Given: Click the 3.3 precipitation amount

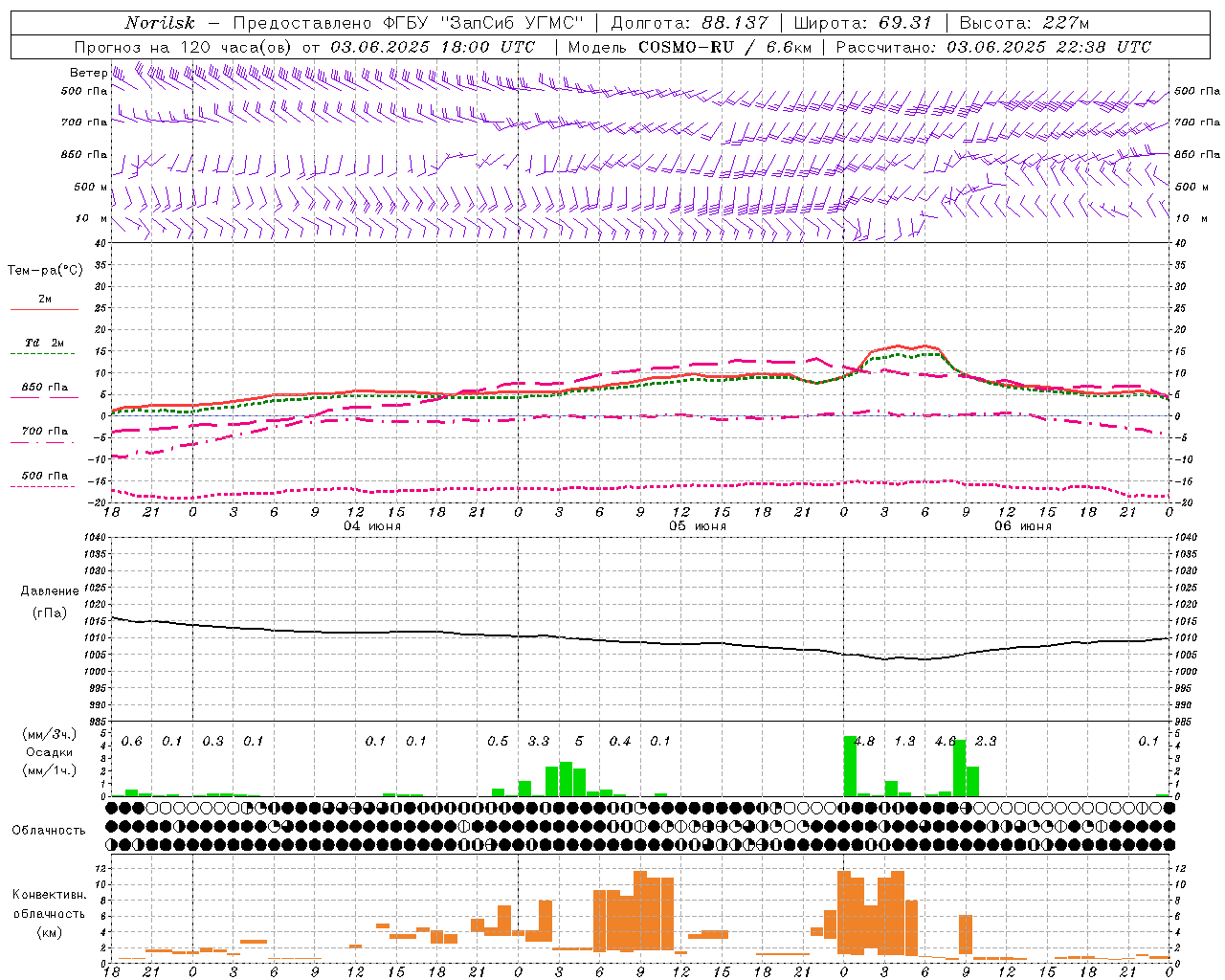Looking at the screenshot, I should 539,742.
